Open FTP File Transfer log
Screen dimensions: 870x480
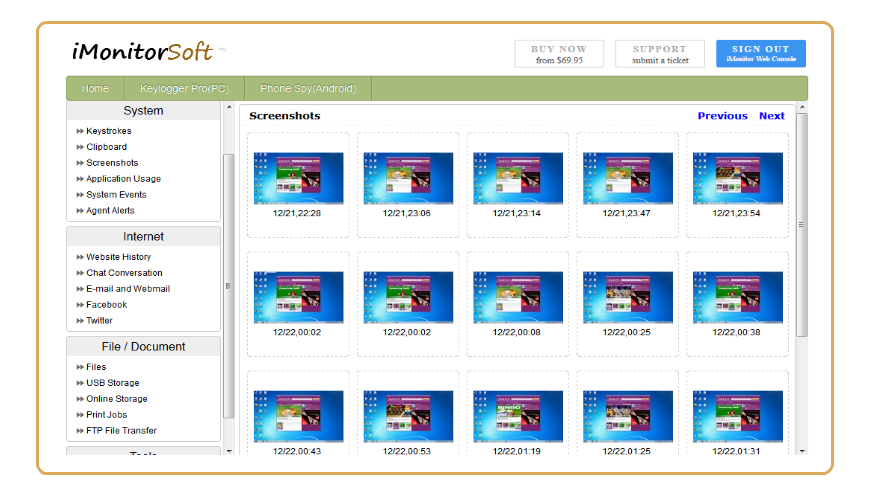click(121, 431)
